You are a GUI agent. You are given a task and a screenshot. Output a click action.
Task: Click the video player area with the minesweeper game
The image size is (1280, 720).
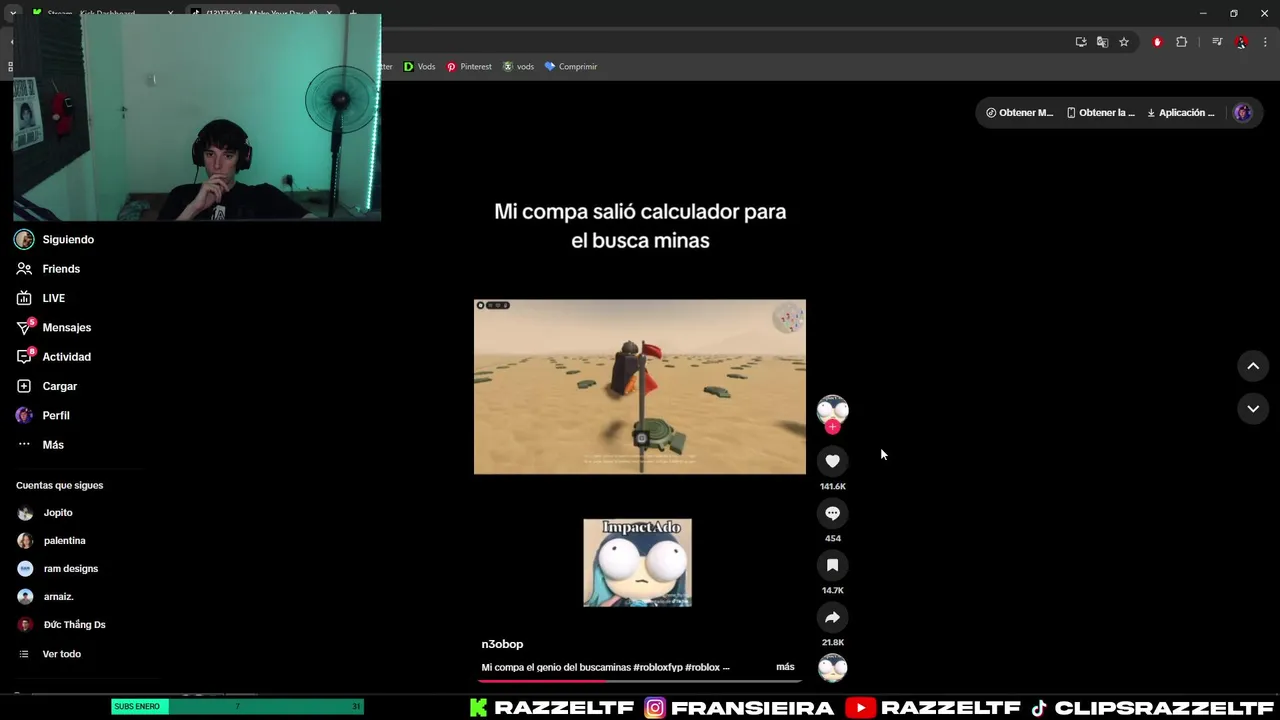pos(640,387)
